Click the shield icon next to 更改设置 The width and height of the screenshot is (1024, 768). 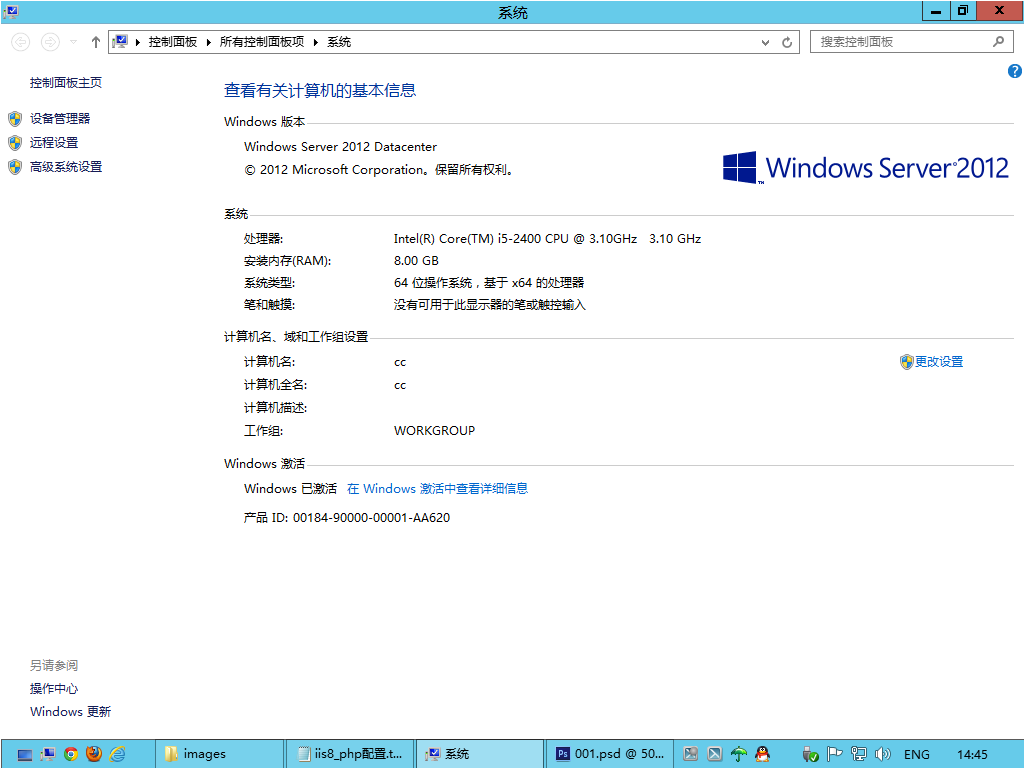[906, 362]
